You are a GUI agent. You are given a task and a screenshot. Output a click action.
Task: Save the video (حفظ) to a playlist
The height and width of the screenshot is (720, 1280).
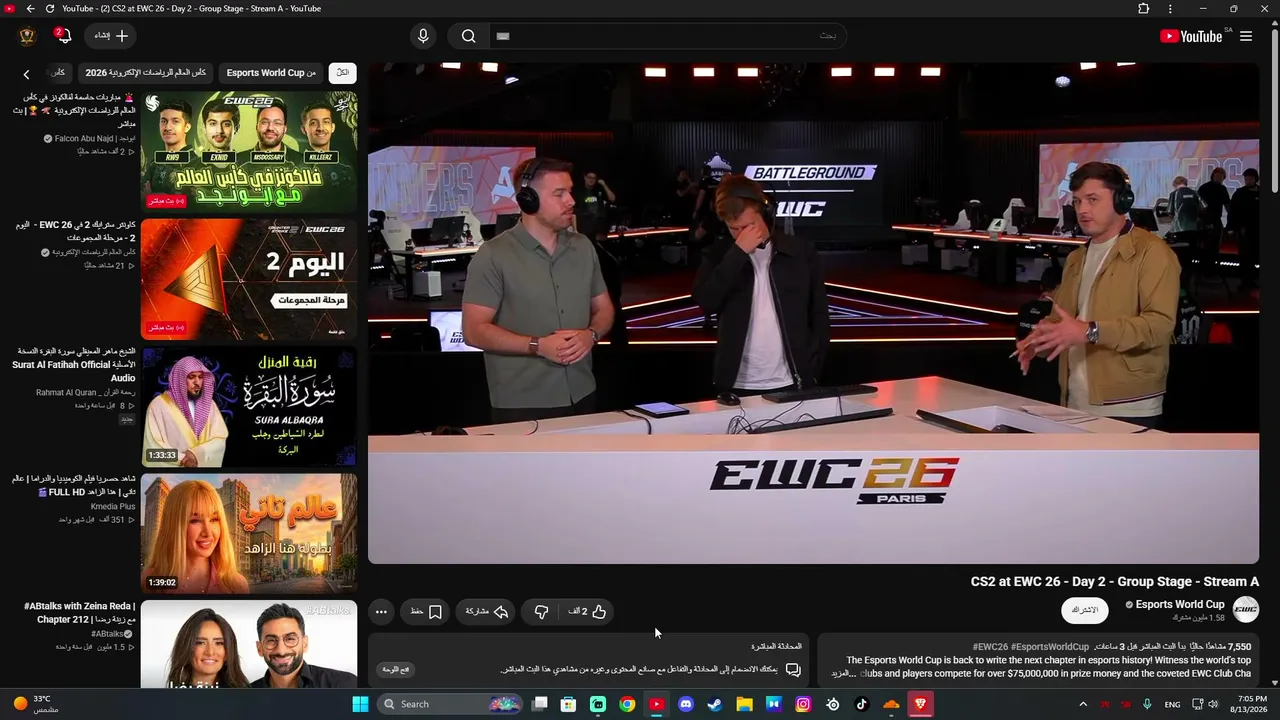click(x=426, y=611)
